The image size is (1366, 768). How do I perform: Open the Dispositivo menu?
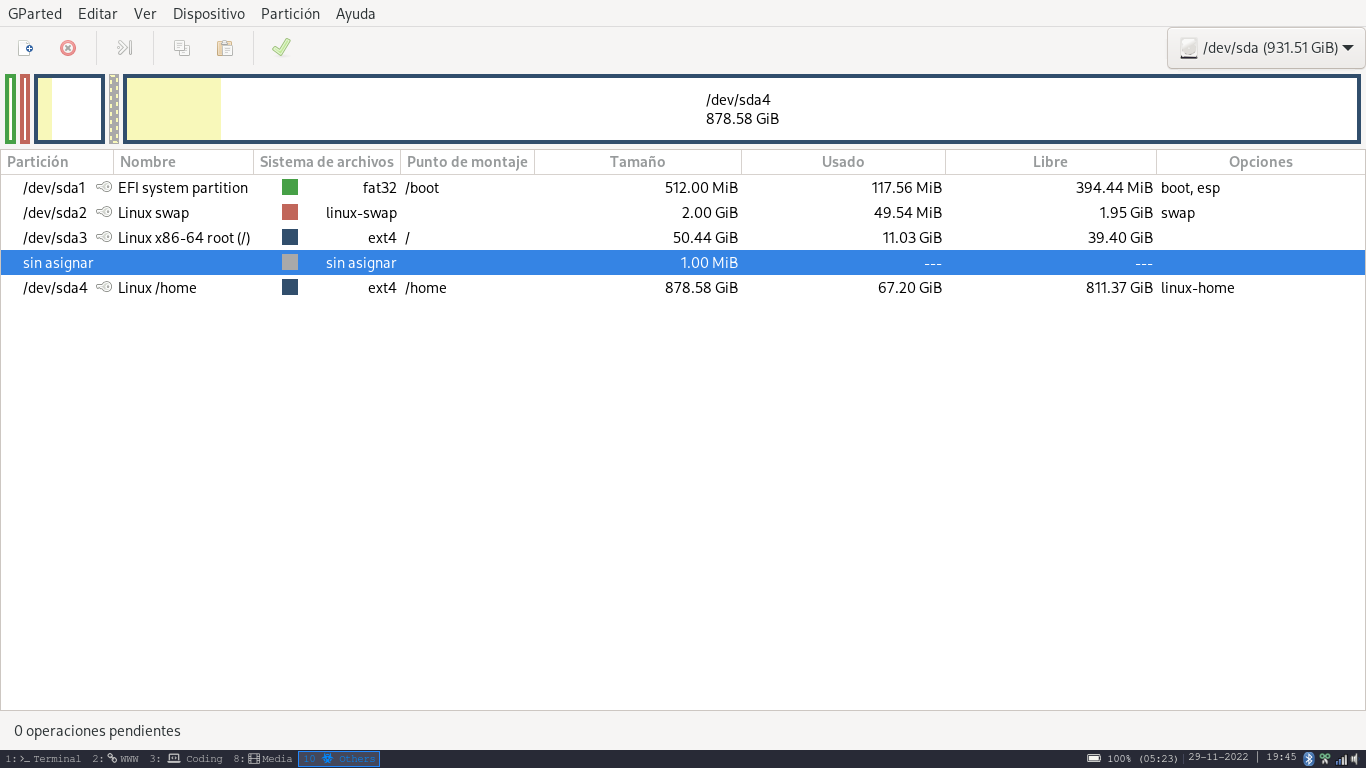coord(208,14)
